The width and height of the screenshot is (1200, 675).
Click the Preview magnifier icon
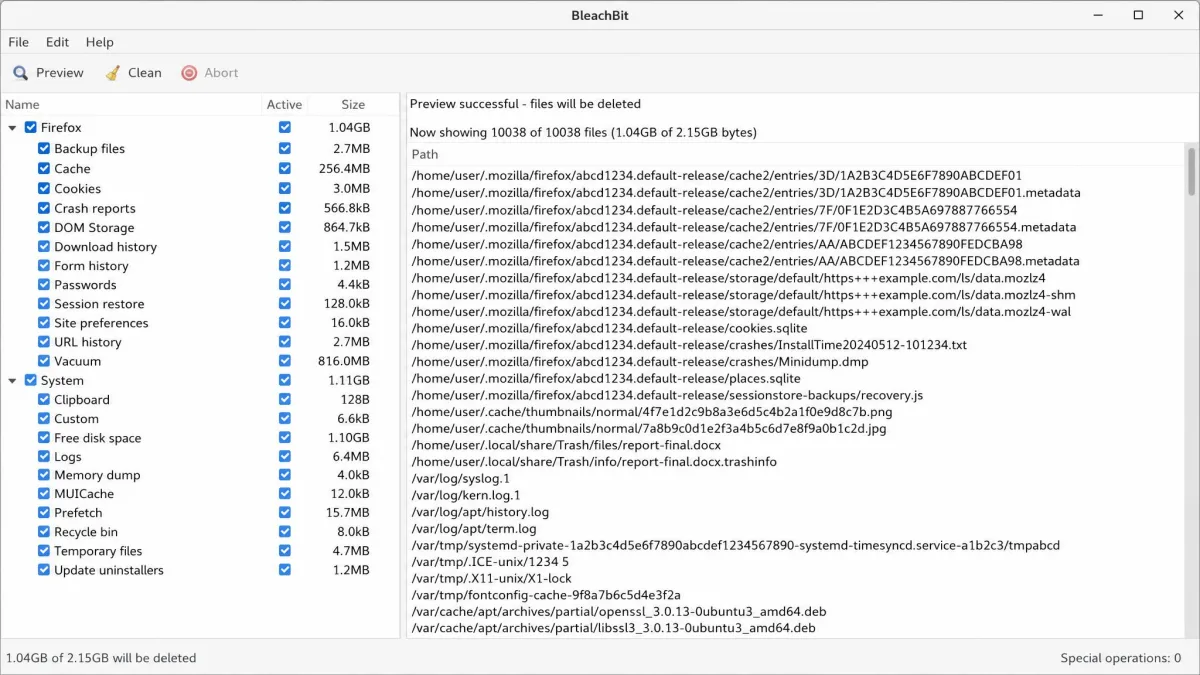pyautogui.click(x=20, y=73)
